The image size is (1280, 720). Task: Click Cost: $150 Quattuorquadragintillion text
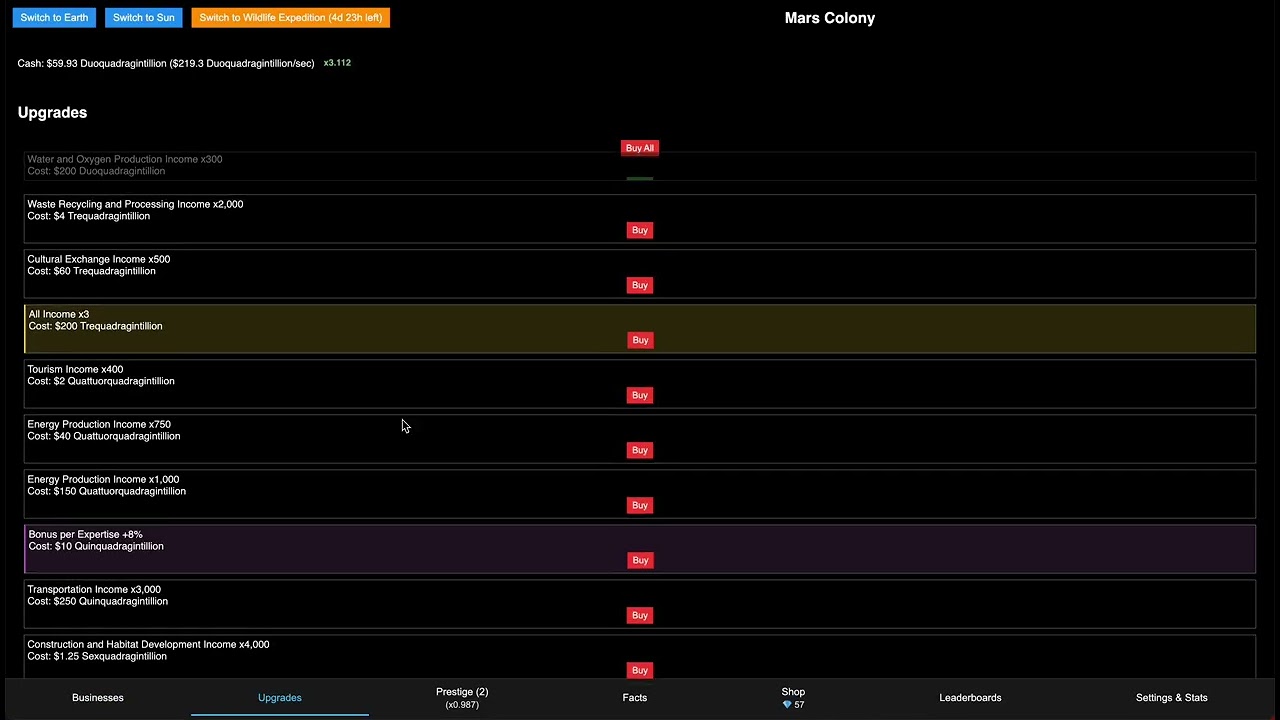[x=106, y=491]
